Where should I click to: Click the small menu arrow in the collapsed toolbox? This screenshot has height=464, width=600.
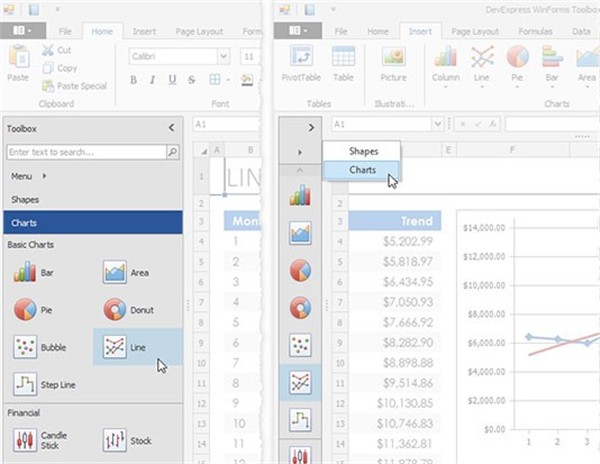pyautogui.click(x=300, y=152)
